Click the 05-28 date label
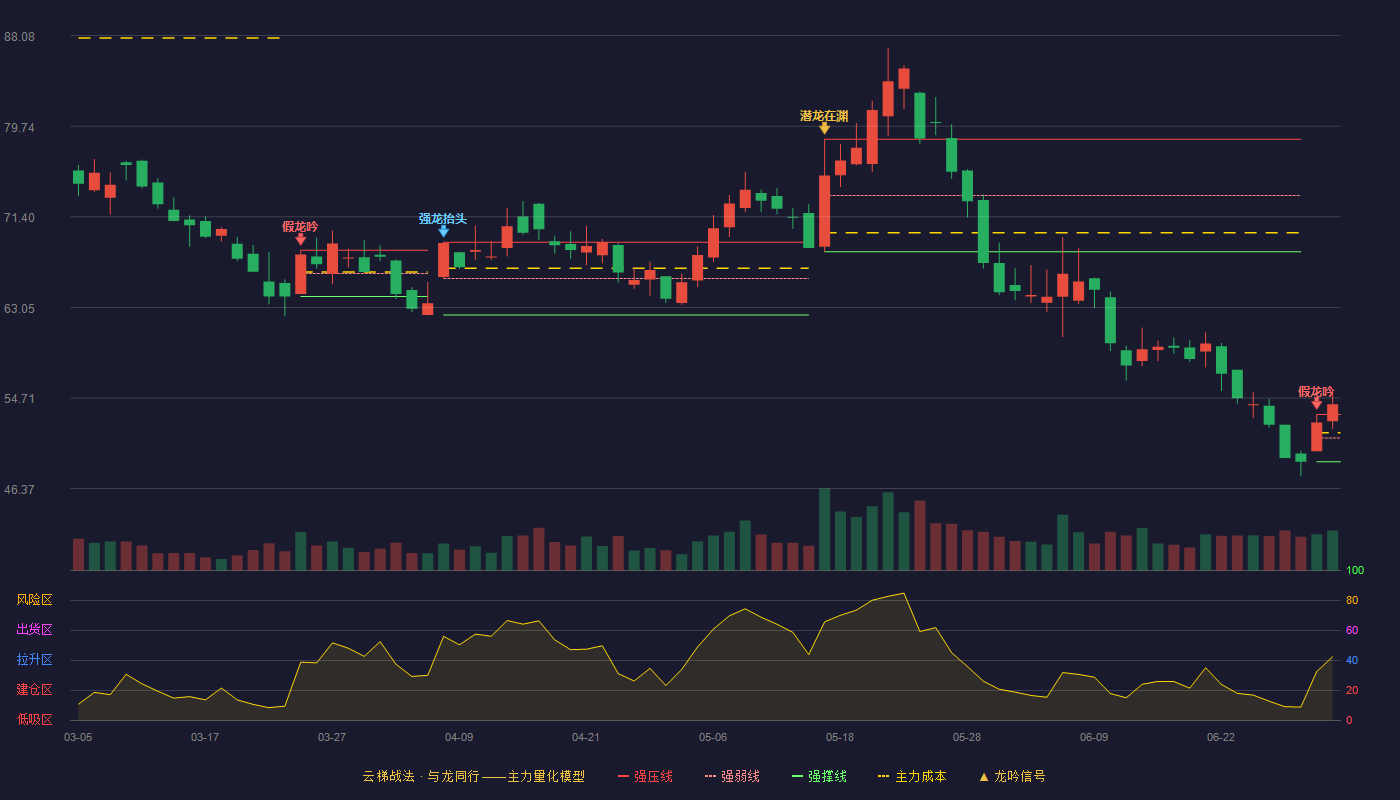The height and width of the screenshot is (800, 1400). tap(967, 737)
